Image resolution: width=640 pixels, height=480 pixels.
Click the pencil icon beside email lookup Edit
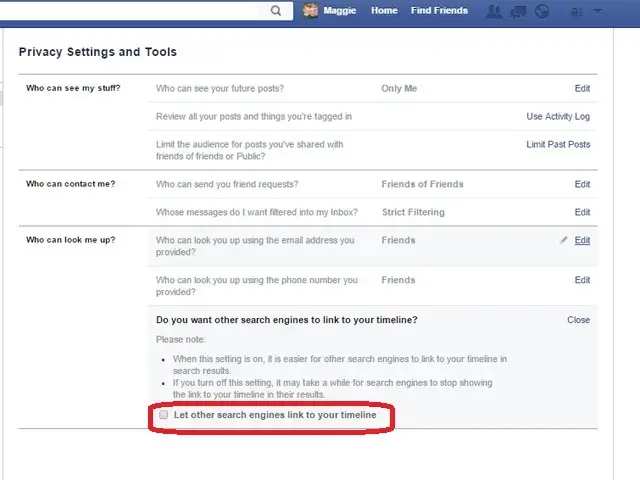(x=565, y=241)
